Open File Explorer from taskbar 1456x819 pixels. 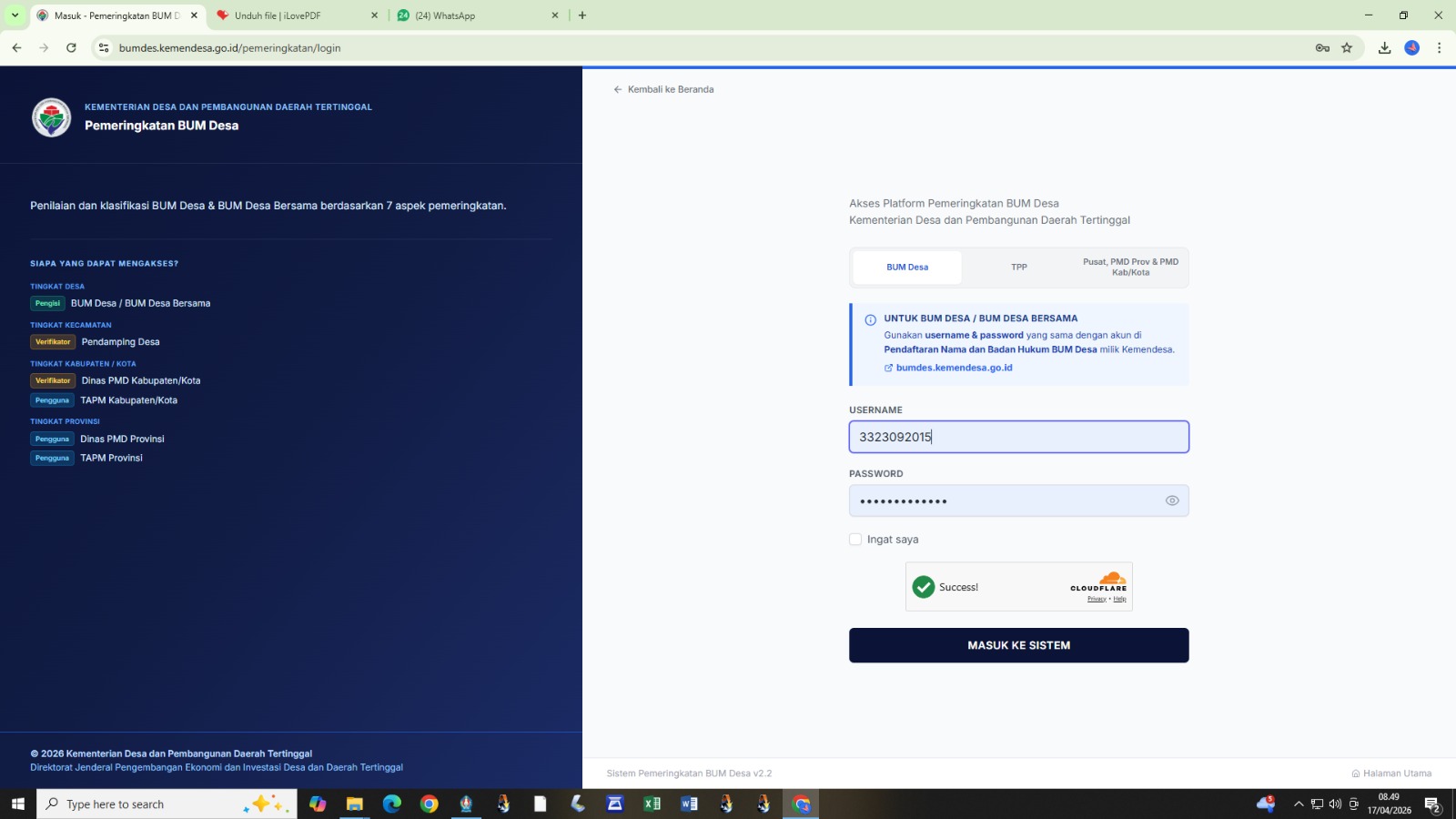(x=355, y=804)
